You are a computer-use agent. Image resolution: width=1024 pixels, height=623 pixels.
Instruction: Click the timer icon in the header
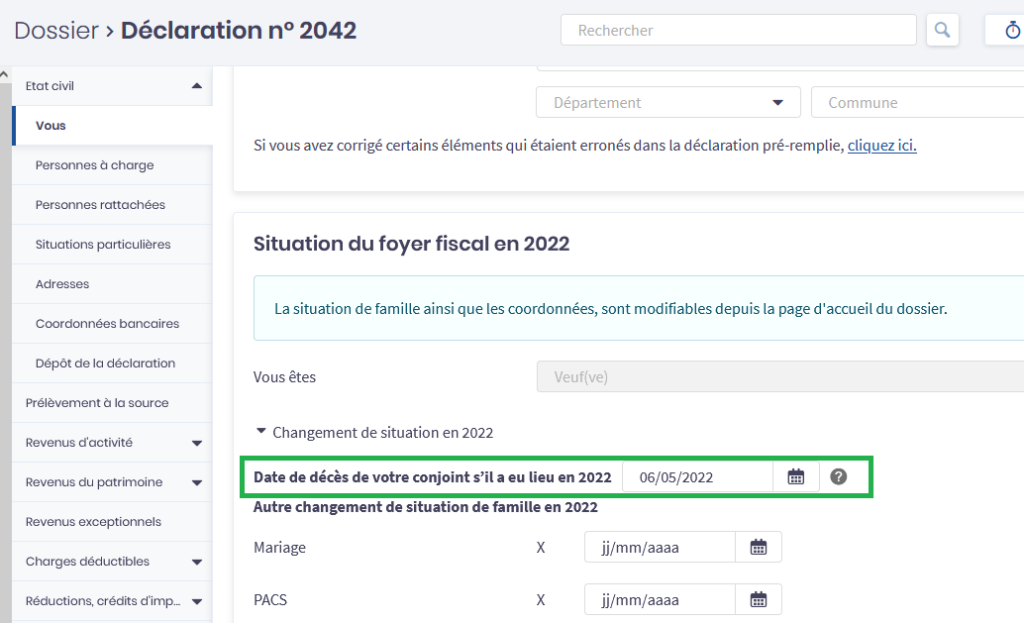[x=1011, y=30]
